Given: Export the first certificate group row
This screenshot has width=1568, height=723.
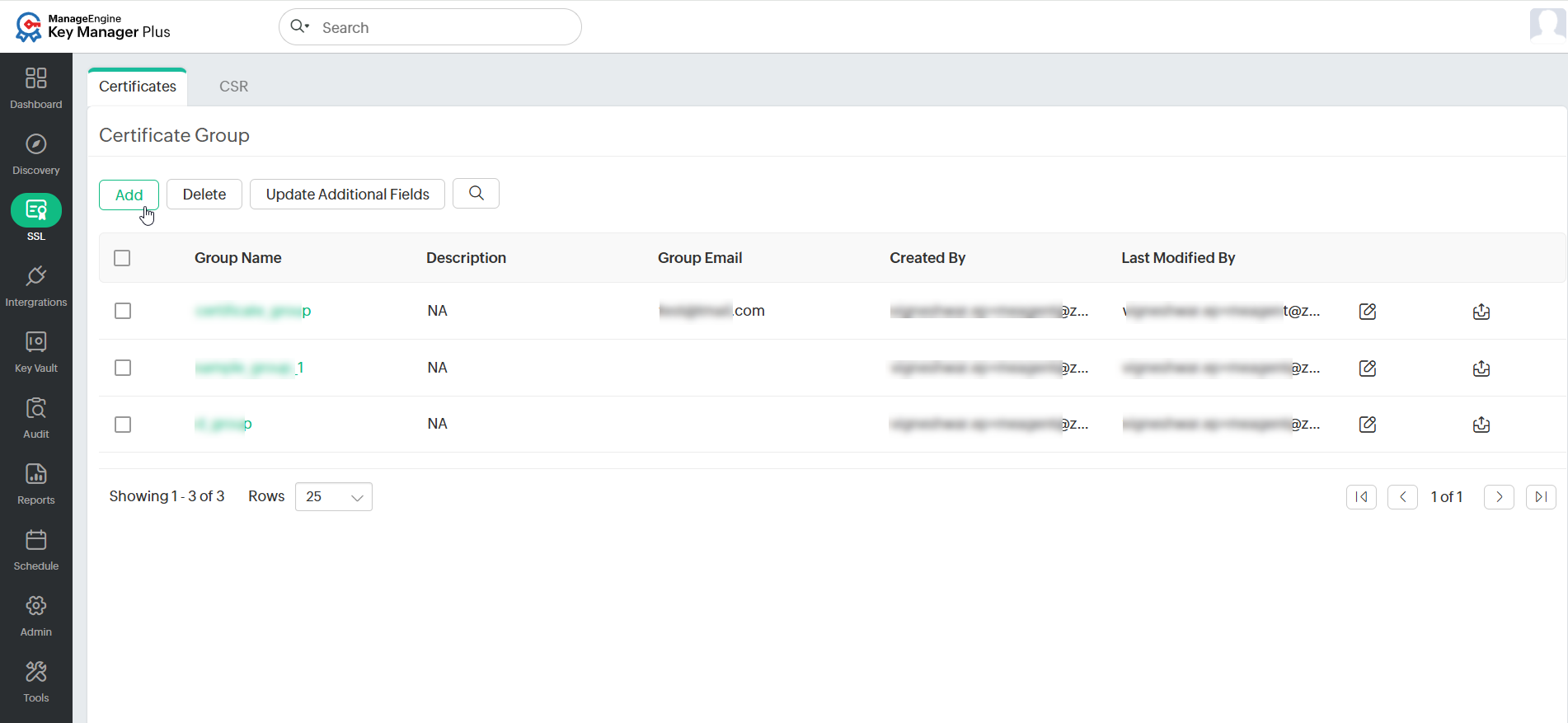Looking at the screenshot, I should (x=1481, y=311).
